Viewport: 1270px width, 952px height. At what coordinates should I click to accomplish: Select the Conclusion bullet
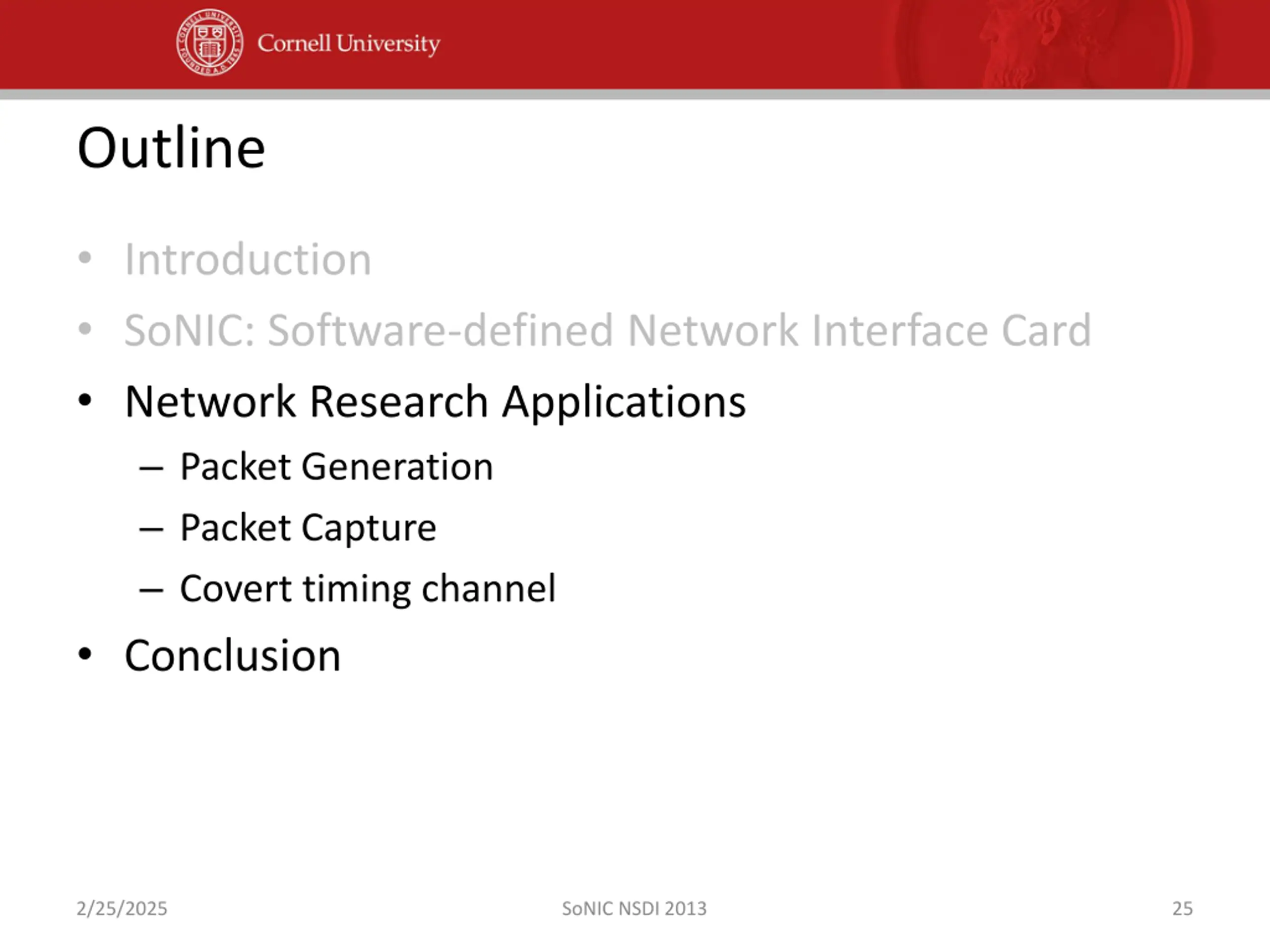(x=233, y=655)
